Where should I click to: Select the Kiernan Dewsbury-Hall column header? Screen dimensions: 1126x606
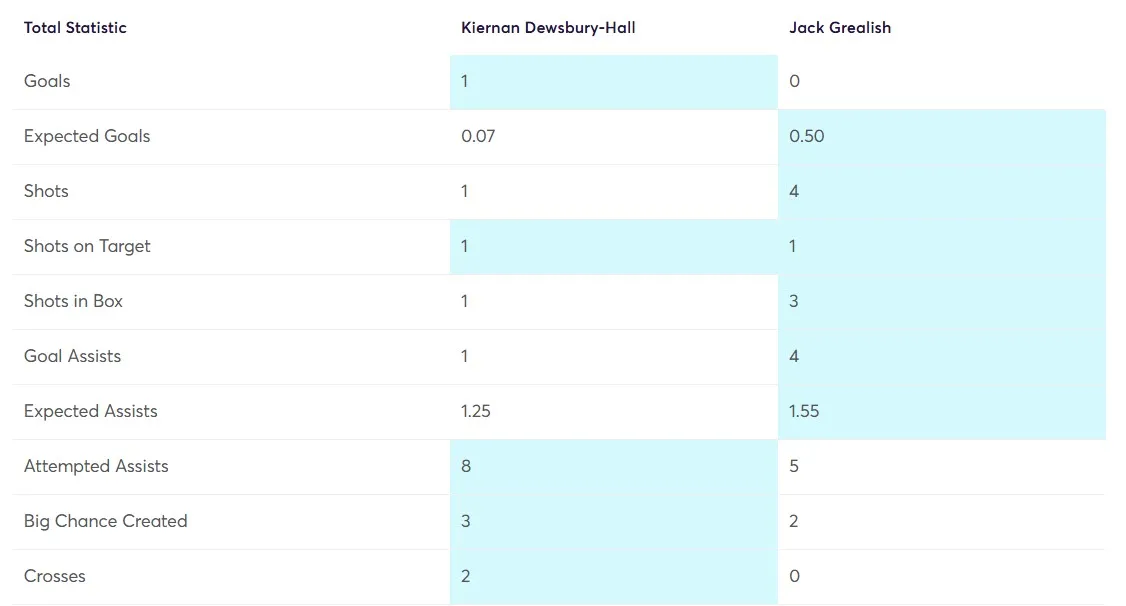[x=548, y=27]
